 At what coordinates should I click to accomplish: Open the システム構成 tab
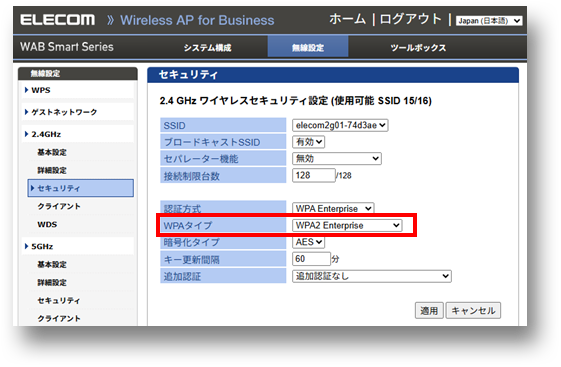(x=208, y=48)
